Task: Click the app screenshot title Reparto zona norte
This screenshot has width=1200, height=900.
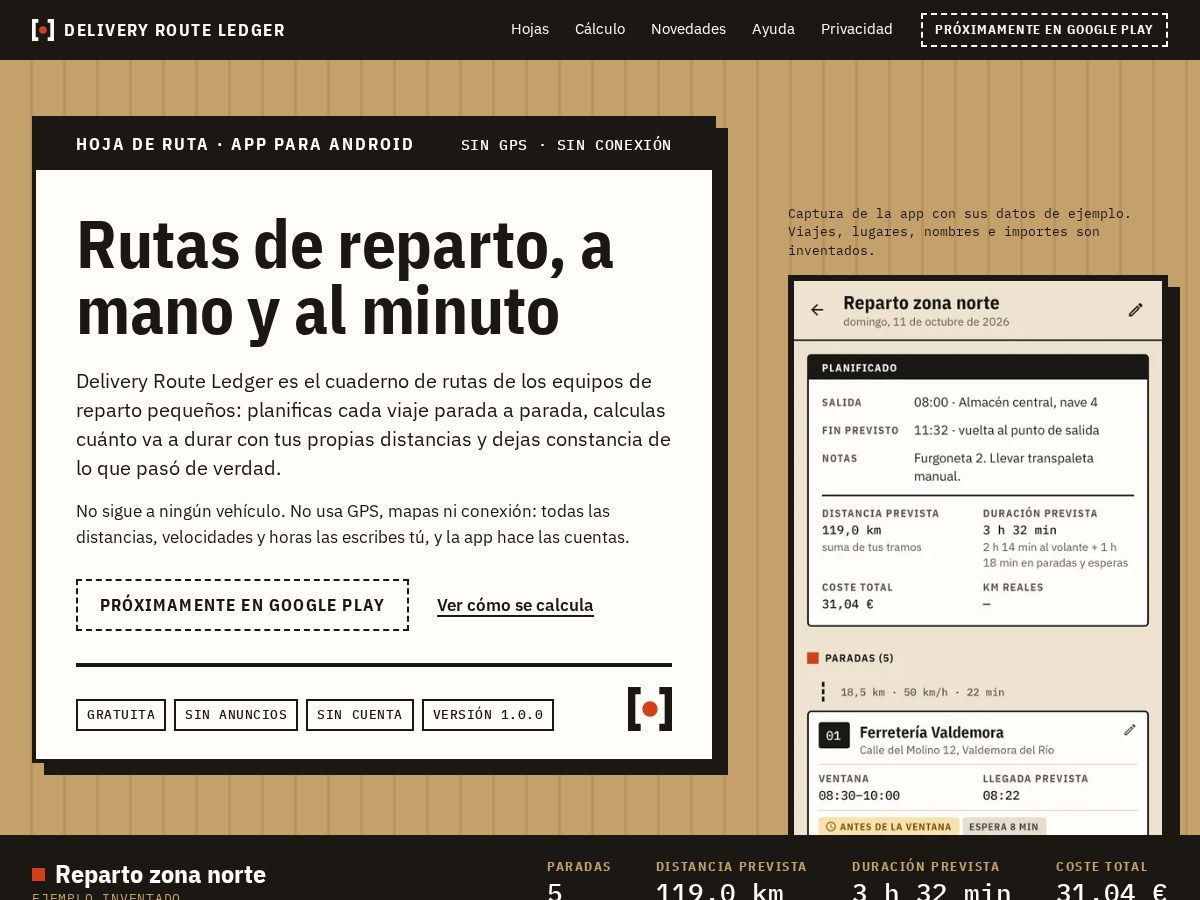Action: coord(921,303)
